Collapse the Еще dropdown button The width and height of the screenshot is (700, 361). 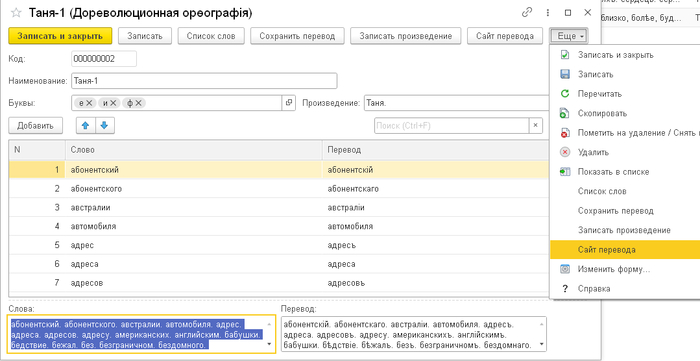click(569, 36)
